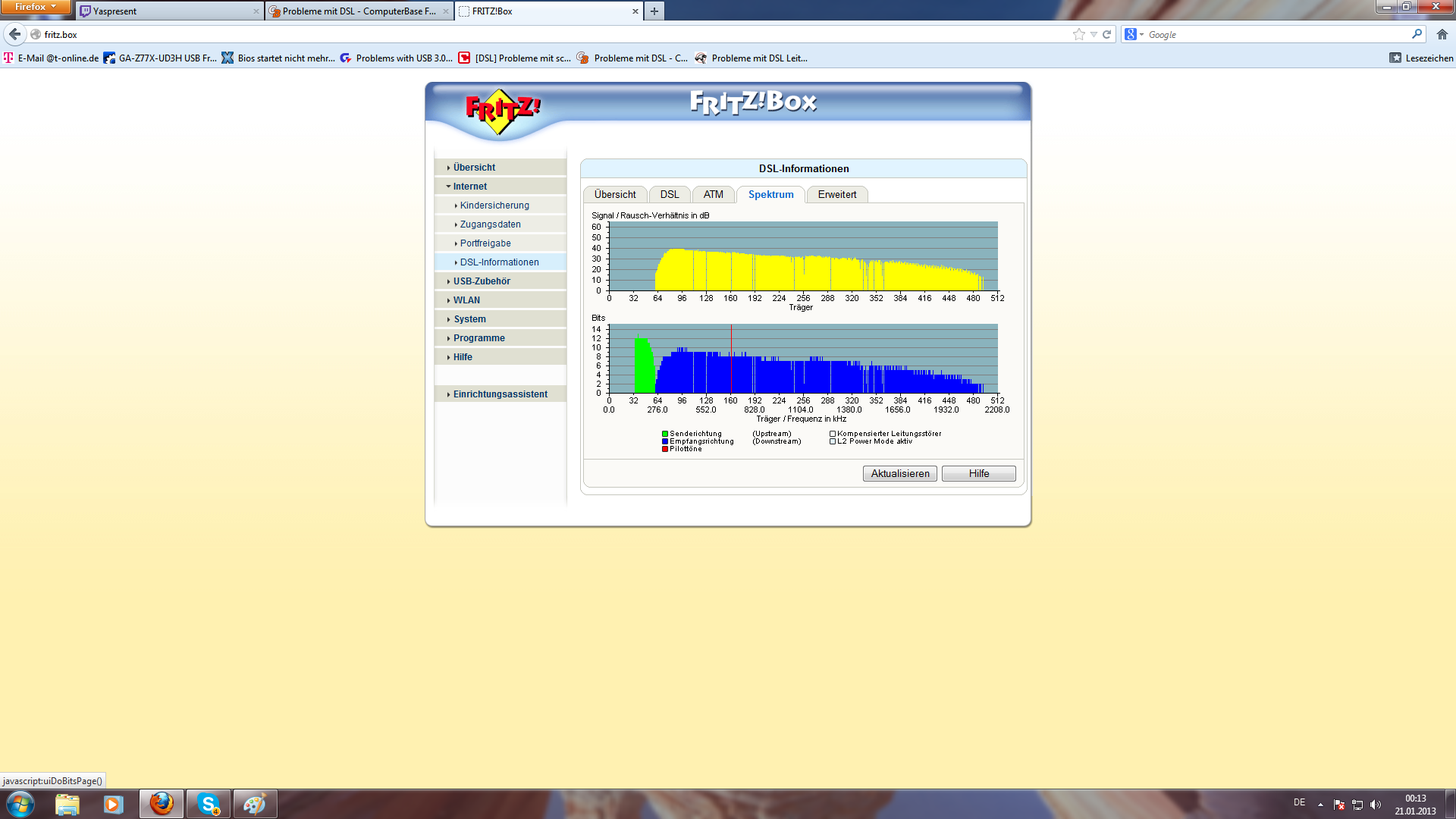The image size is (1456, 819).
Task: Open the Firefox menu dropdown
Action: point(35,7)
